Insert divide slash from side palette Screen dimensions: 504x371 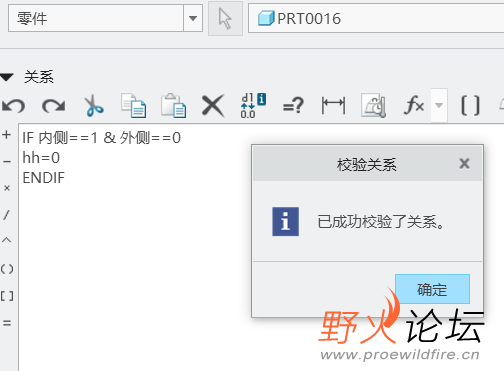point(6,215)
